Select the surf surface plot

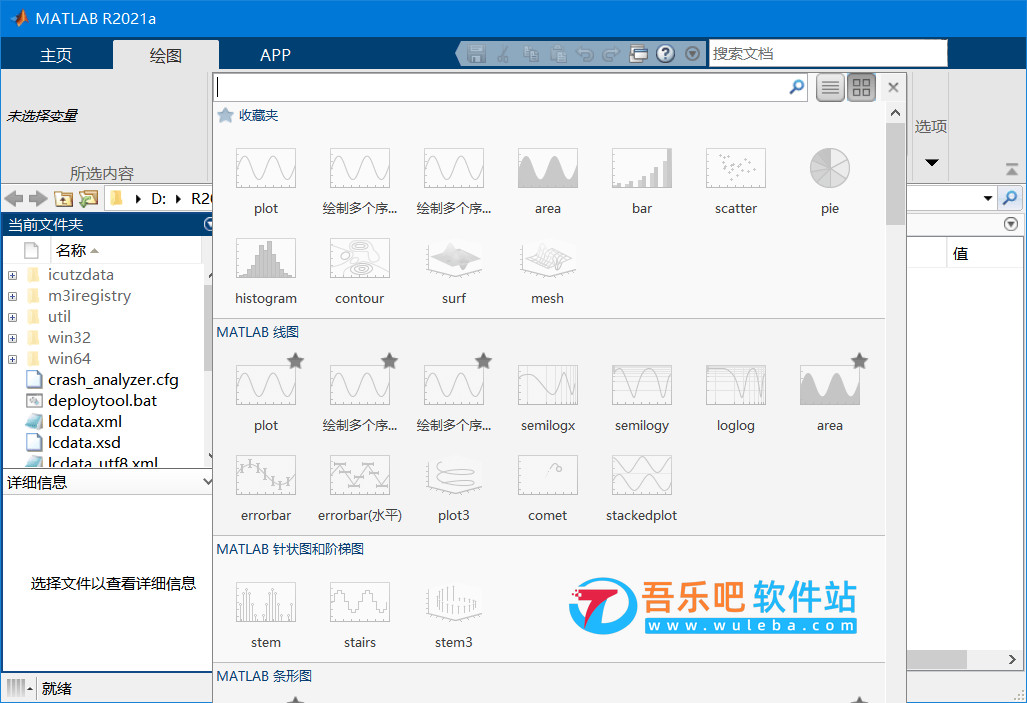coord(453,271)
